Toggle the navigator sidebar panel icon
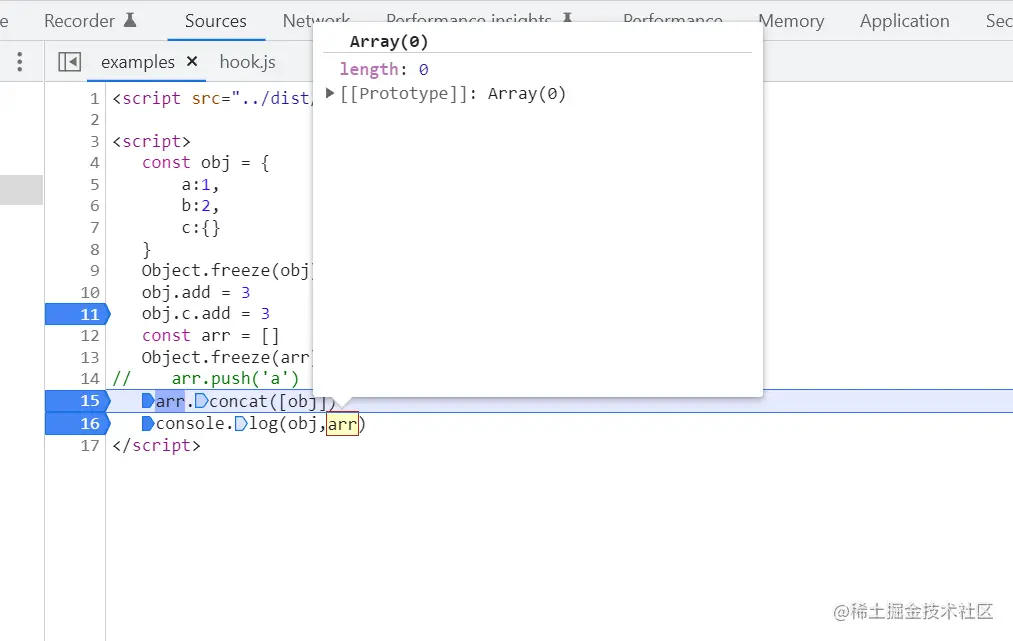 coord(70,62)
